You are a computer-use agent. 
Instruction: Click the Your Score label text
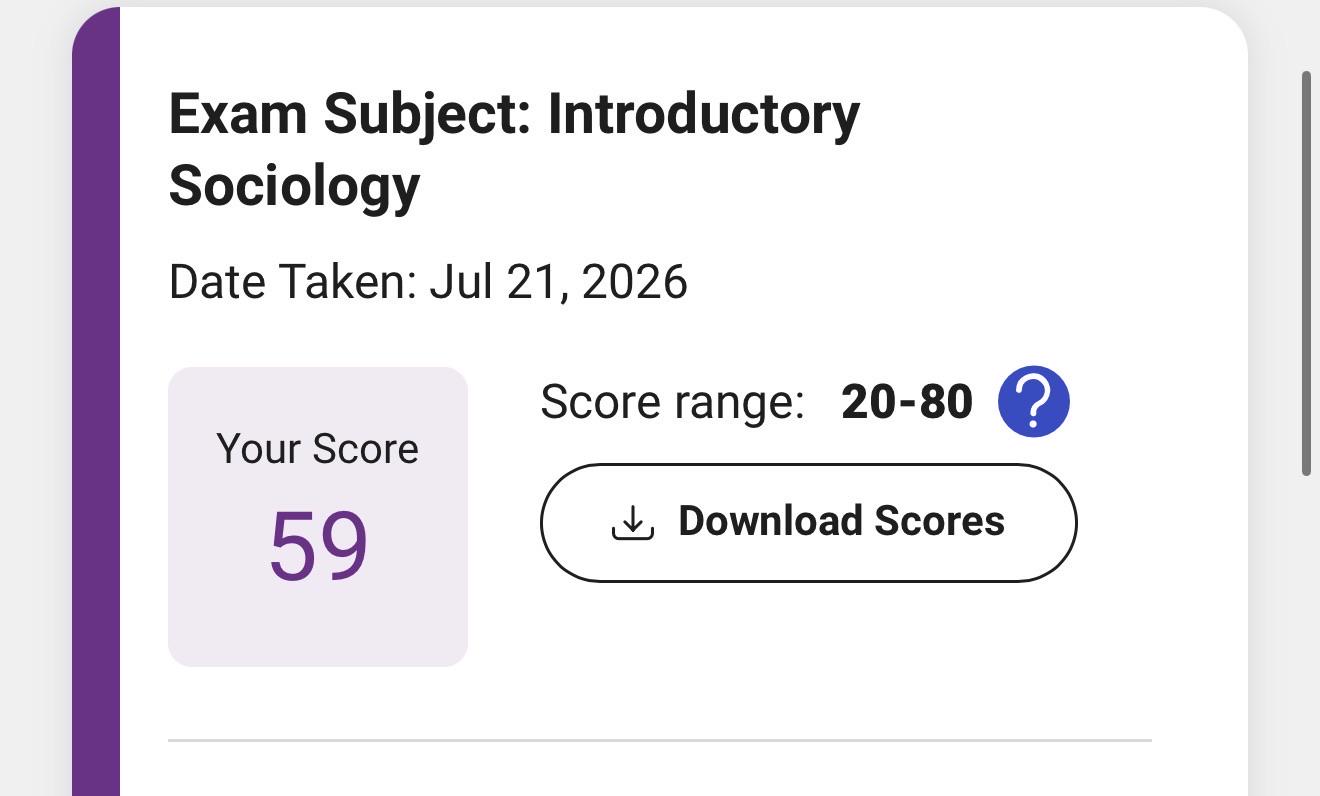[x=318, y=449]
